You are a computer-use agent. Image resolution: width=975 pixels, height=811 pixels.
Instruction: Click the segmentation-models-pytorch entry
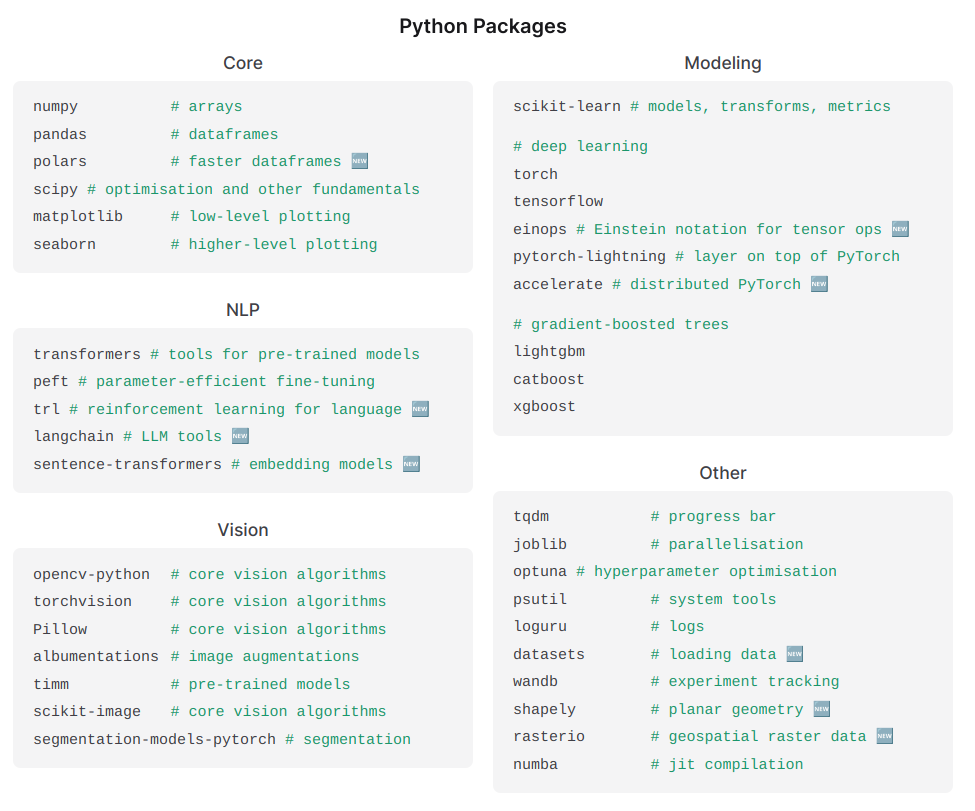pyautogui.click(x=153, y=739)
